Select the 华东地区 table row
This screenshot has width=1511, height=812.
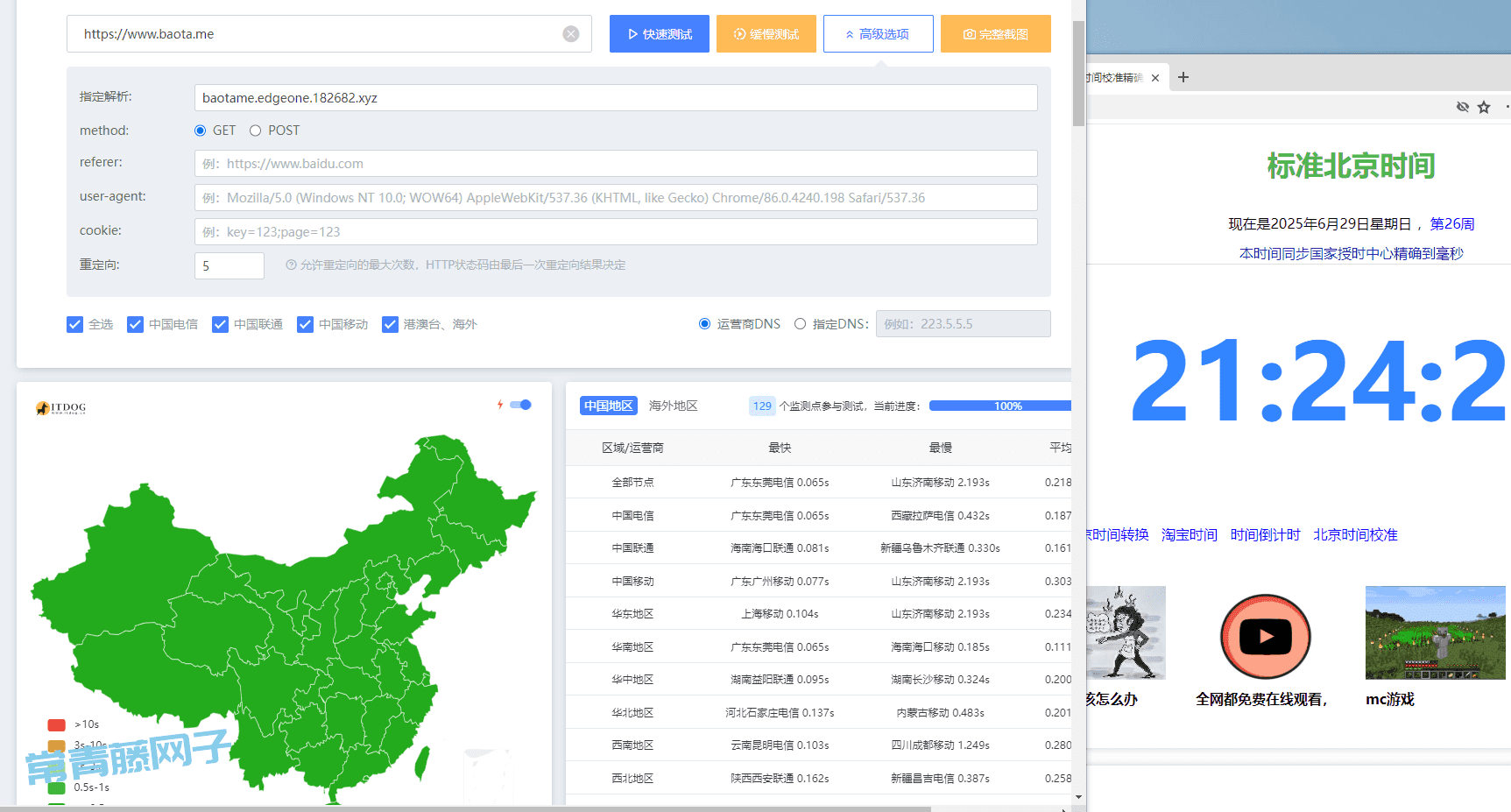(x=818, y=614)
